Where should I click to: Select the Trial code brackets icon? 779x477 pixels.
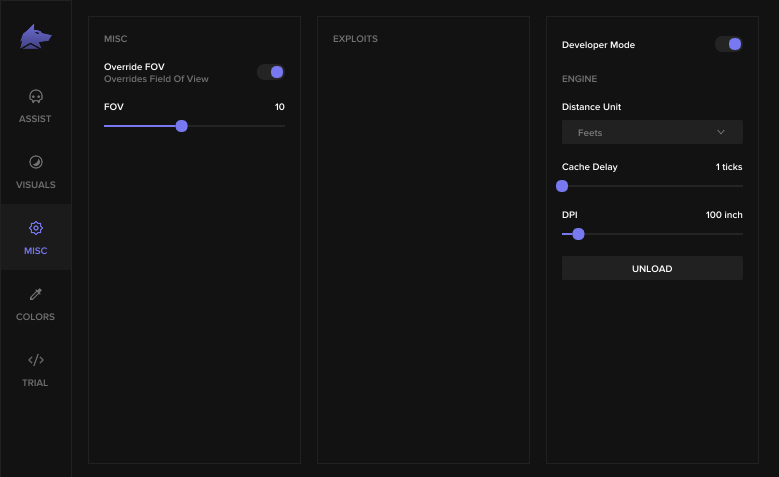click(36, 360)
